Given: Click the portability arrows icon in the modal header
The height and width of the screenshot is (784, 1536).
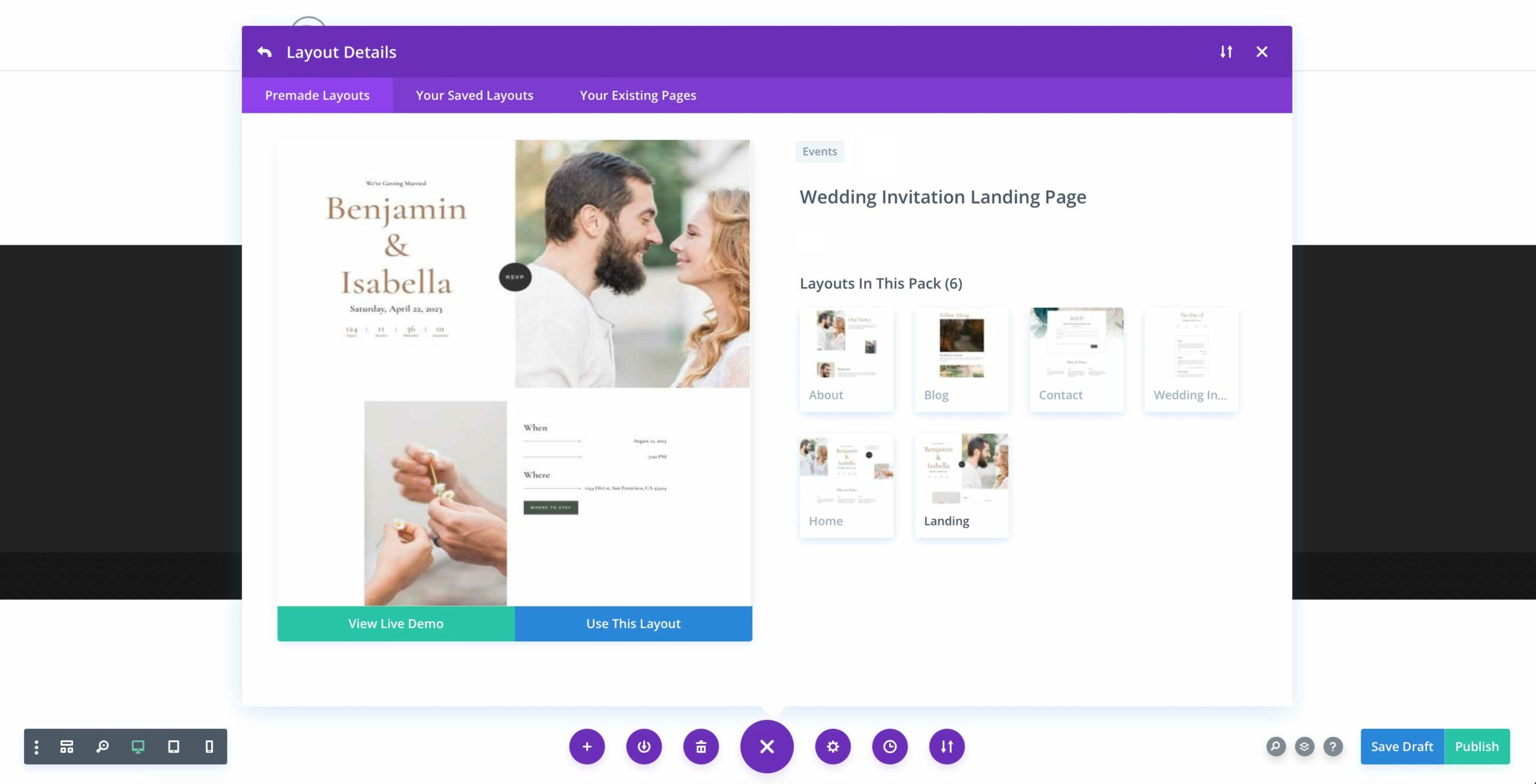Looking at the screenshot, I should click(1226, 52).
